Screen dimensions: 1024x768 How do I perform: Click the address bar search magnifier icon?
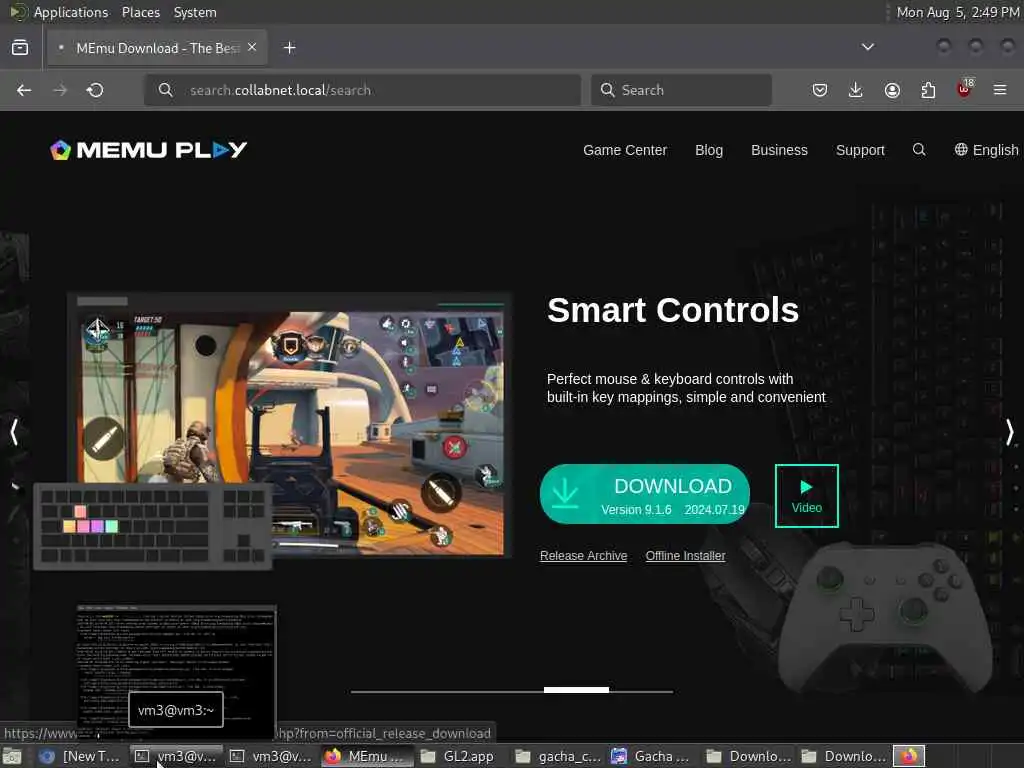pyautogui.click(x=166, y=90)
